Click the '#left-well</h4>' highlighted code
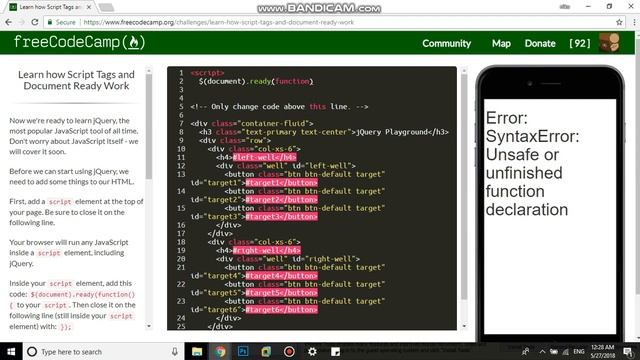Image resolution: width=640 pixels, height=360 pixels. pos(264,157)
